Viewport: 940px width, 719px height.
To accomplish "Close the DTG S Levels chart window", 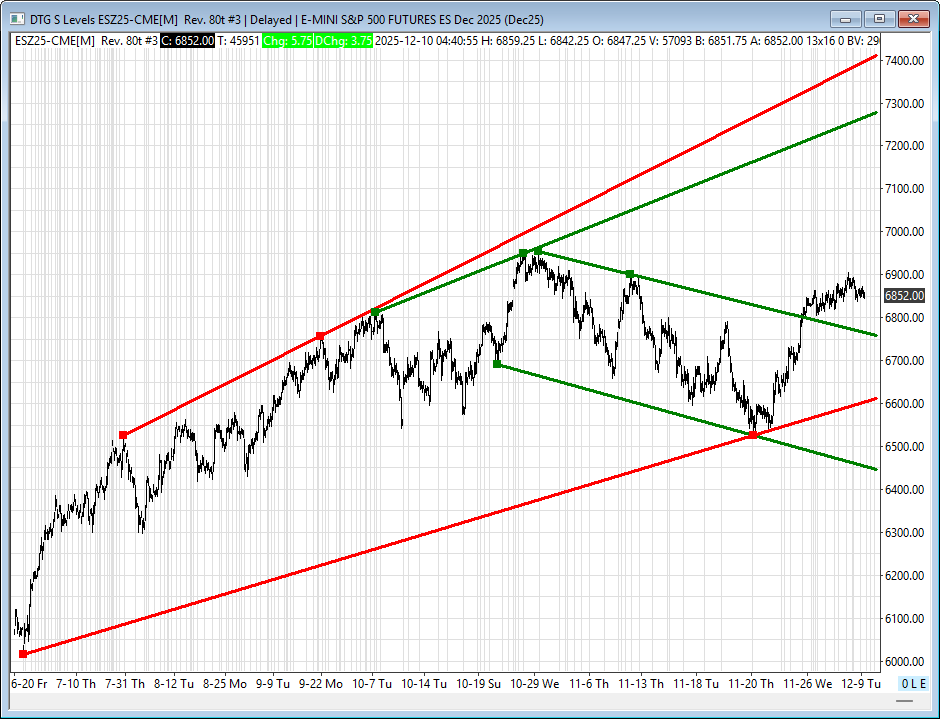I will 914,18.
